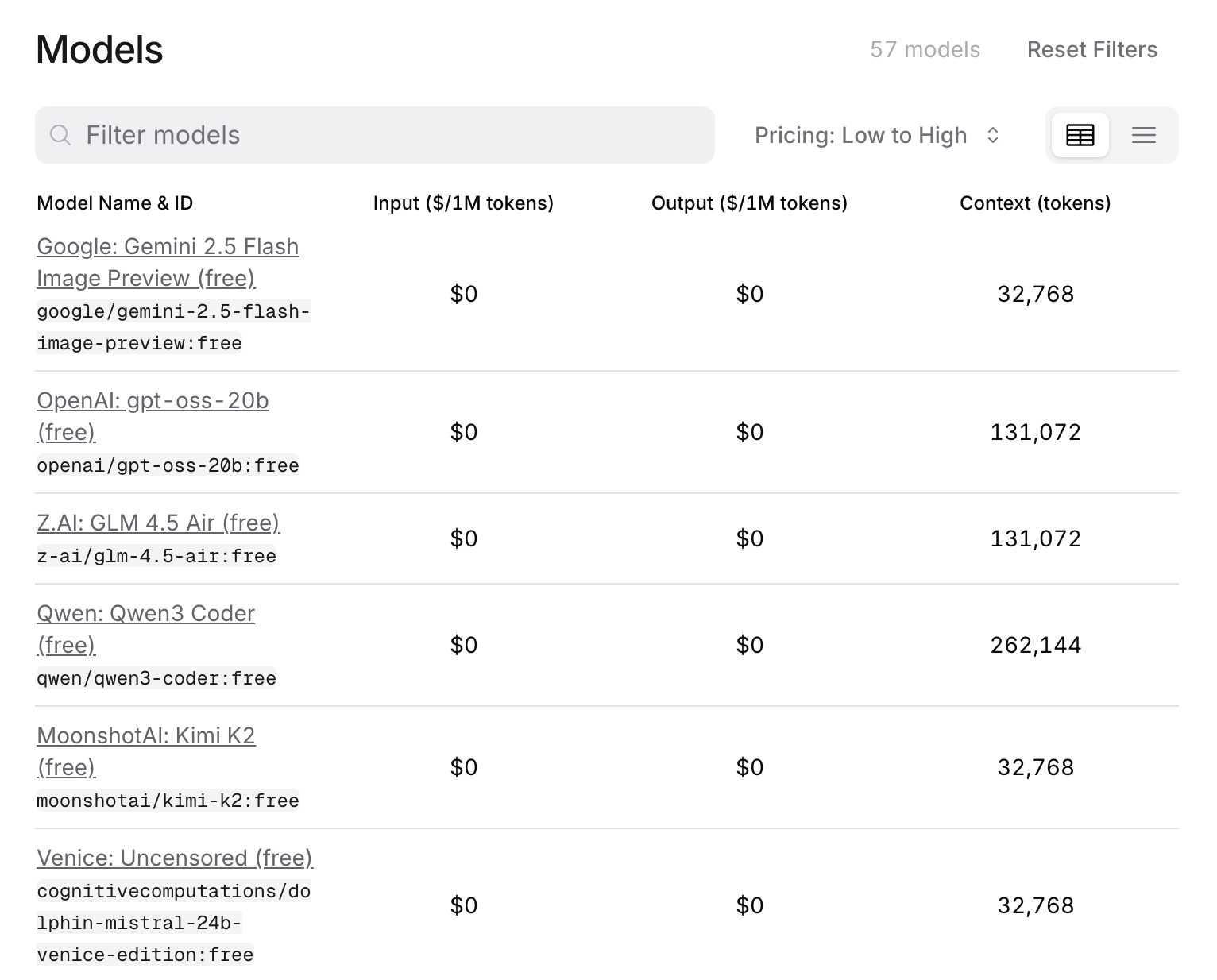Click the up-down chevron beside the pricing sort
This screenshot has width=1217, height=980.
click(x=992, y=135)
